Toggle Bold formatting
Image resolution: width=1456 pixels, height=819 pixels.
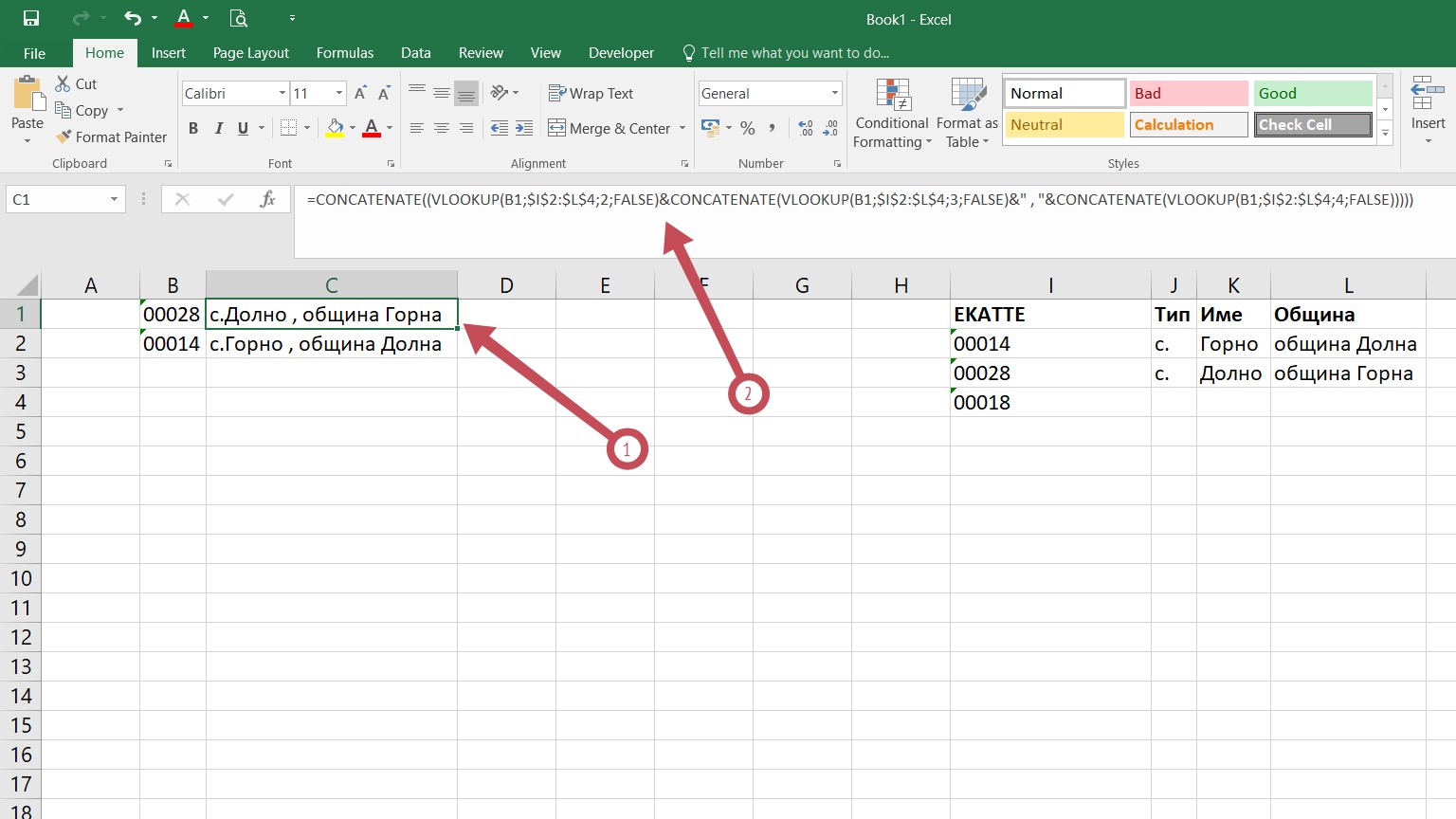pyautogui.click(x=193, y=128)
